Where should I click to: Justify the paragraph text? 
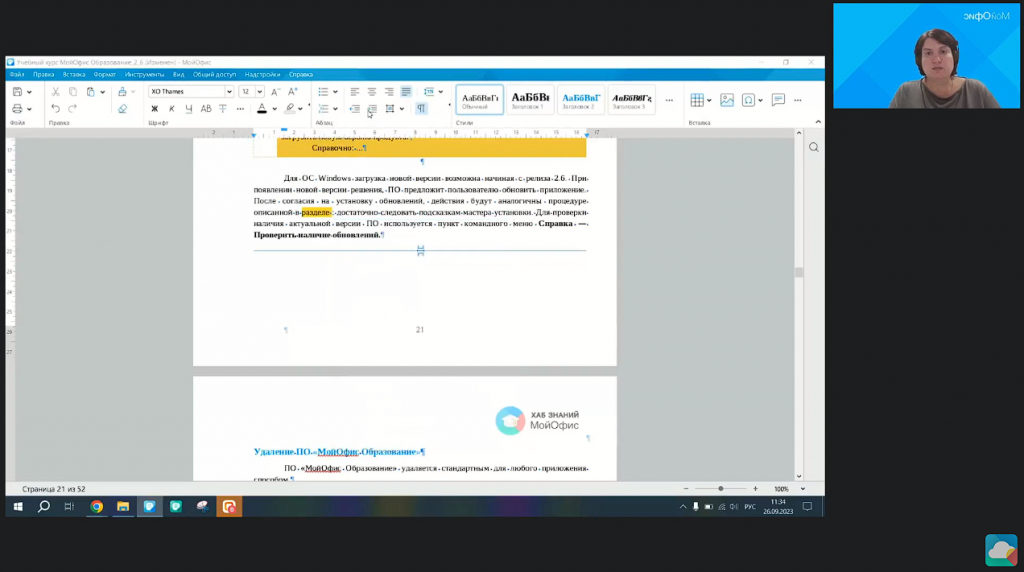pyautogui.click(x=406, y=92)
